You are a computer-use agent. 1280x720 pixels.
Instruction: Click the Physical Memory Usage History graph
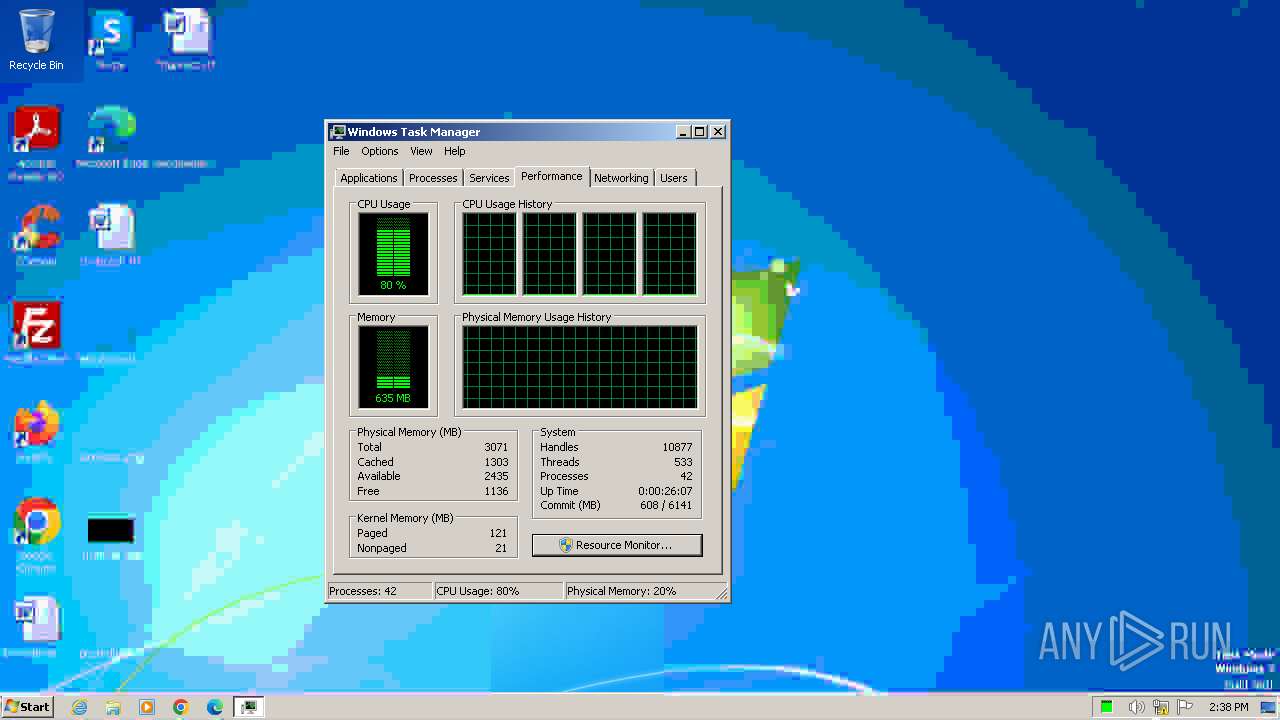pos(579,367)
